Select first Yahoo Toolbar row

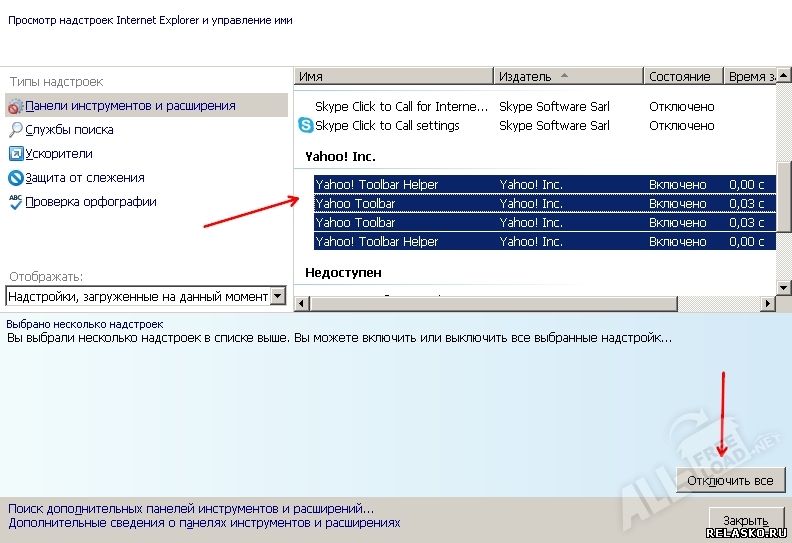(x=544, y=204)
